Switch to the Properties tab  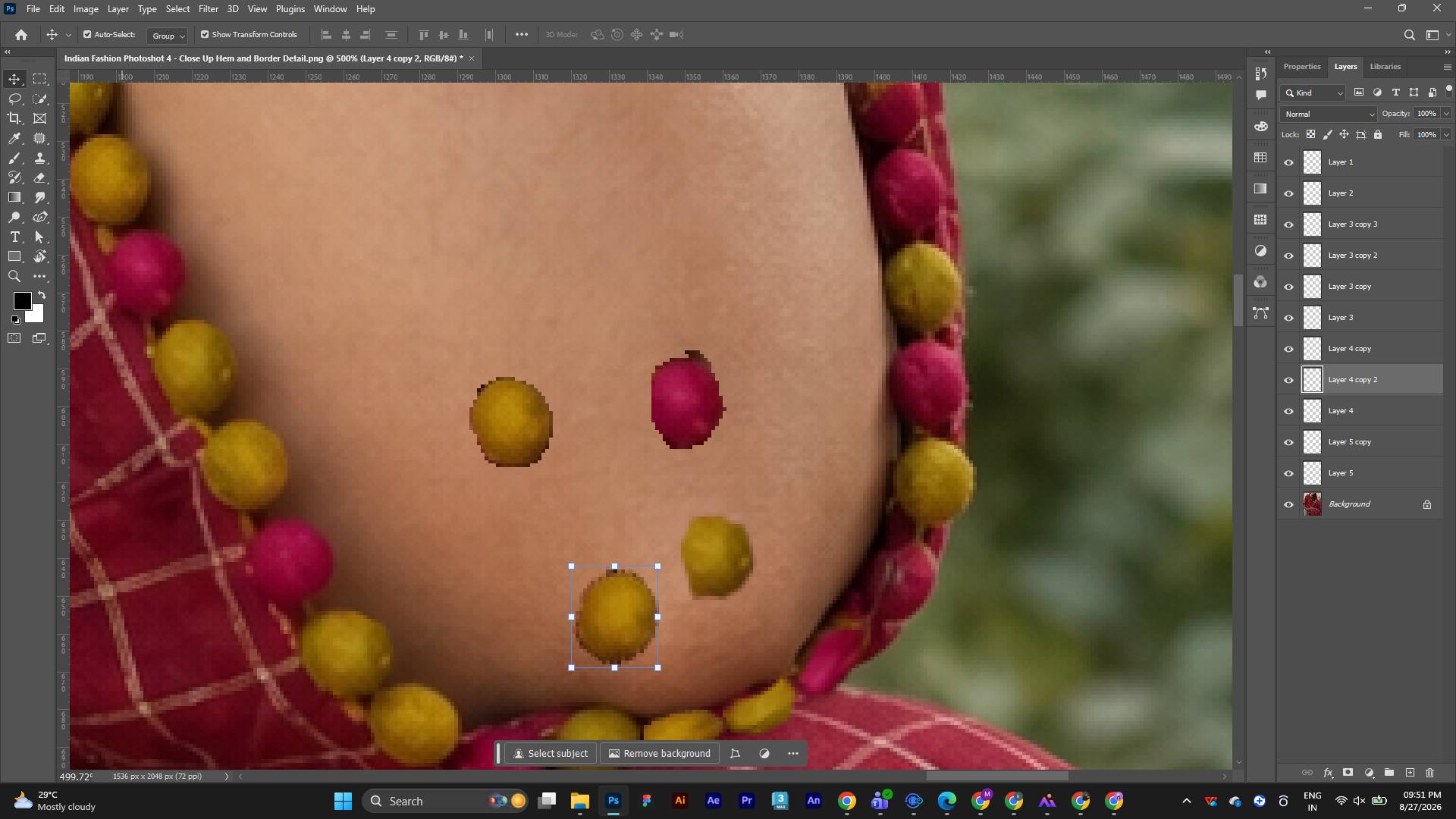tap(1302, 67)
